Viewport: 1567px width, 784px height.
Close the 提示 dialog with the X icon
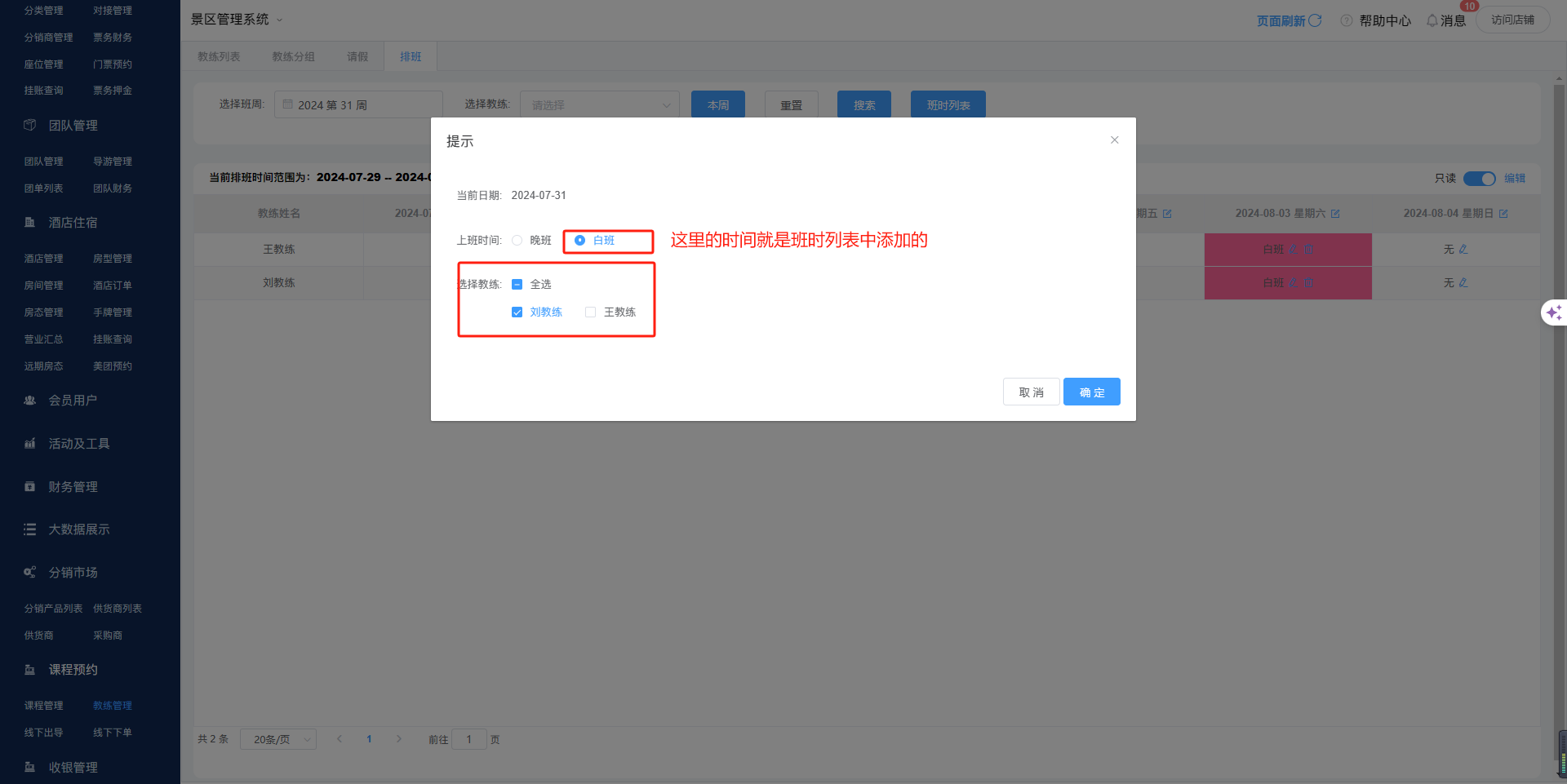[1114, 140]
